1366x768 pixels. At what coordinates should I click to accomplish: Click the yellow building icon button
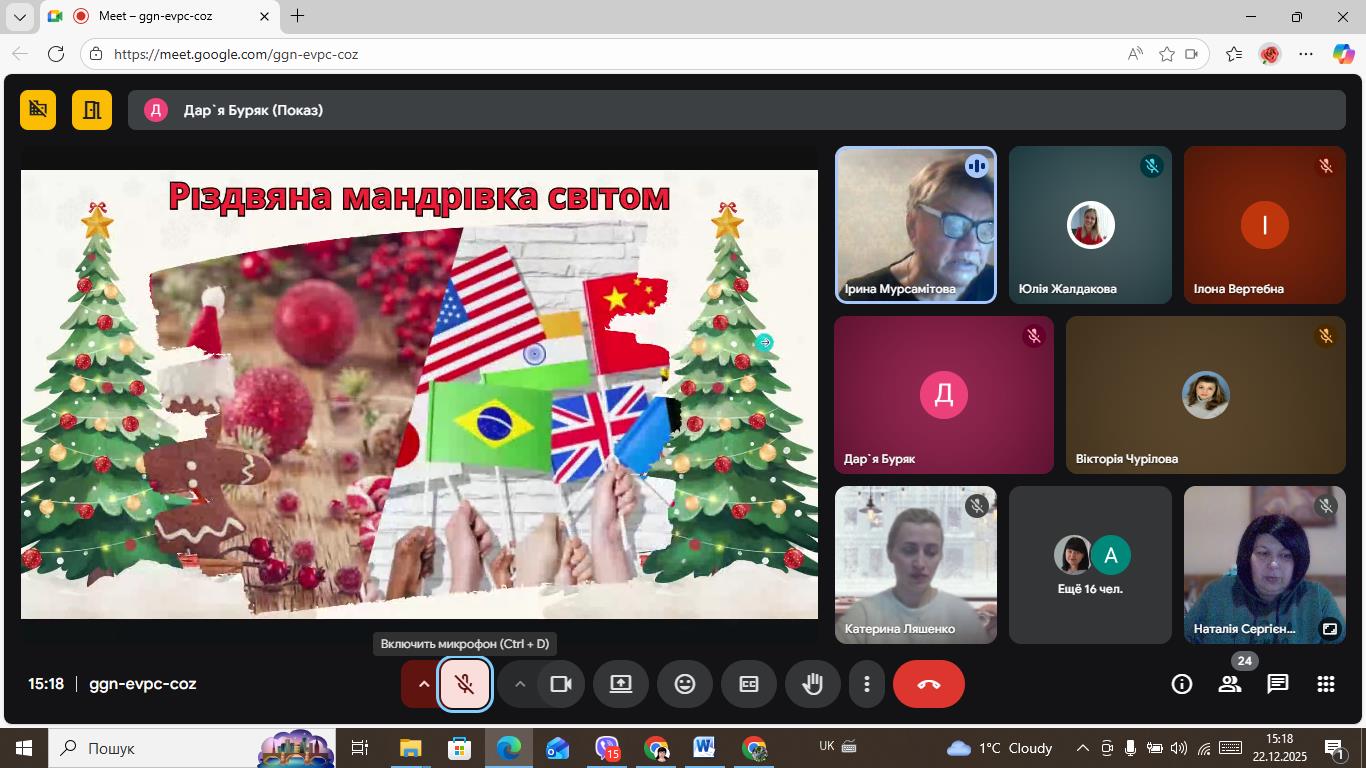pos(92,110)
